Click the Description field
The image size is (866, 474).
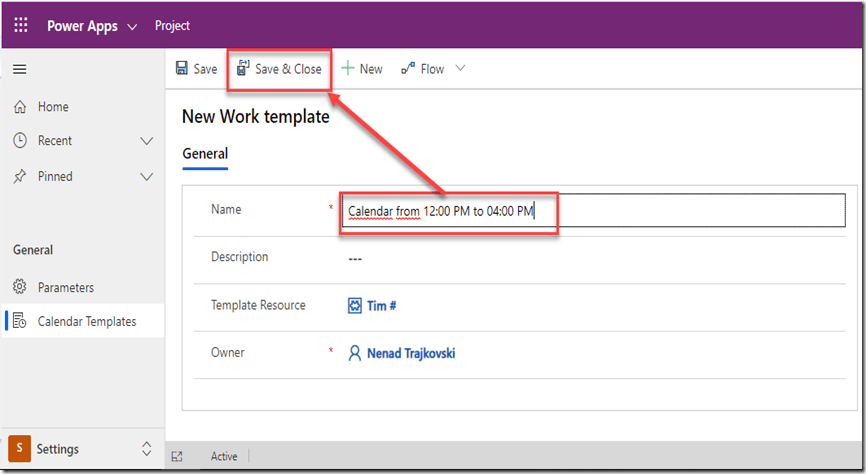pyautogui.click(x=595, y=258)
